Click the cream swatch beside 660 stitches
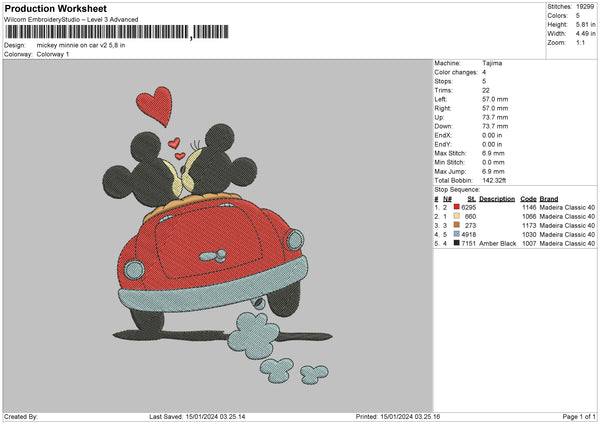Image resolution: width=600 pixels, height=424 pixels. pos(457,216)
